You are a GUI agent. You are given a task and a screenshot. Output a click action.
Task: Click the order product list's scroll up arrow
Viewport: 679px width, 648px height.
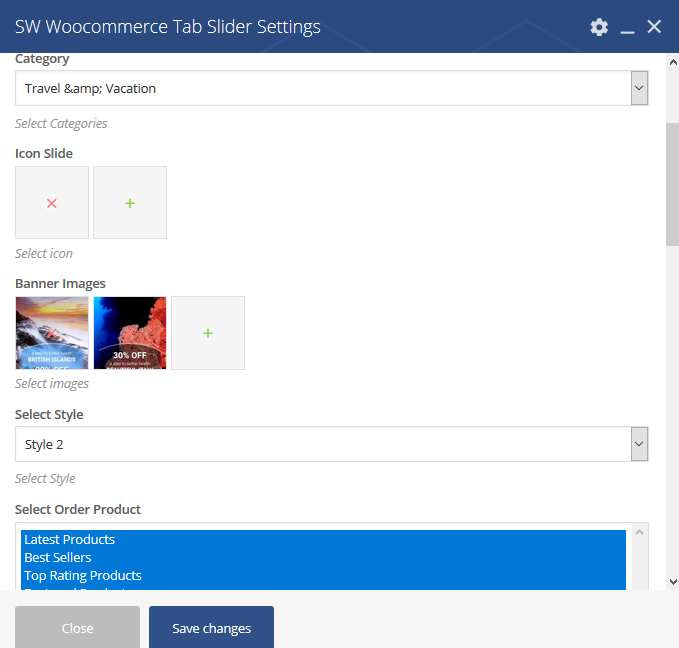click(x=640, y=532)
